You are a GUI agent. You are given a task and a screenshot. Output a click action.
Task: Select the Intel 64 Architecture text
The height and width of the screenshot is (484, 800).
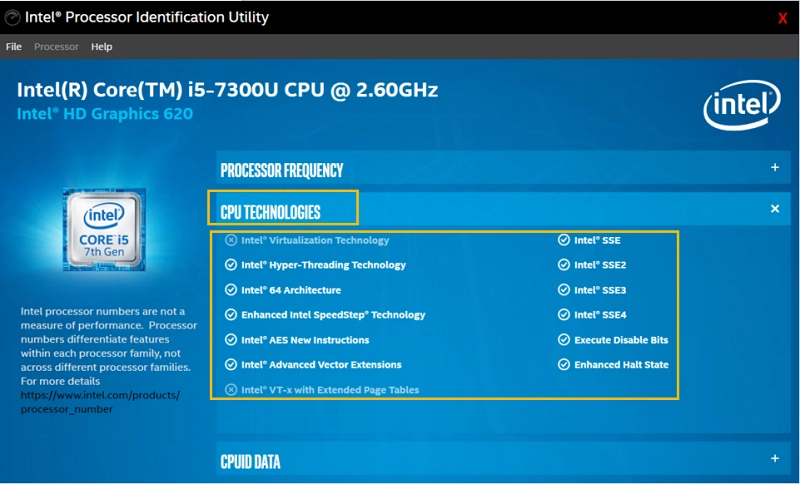(x=291, y=290)
